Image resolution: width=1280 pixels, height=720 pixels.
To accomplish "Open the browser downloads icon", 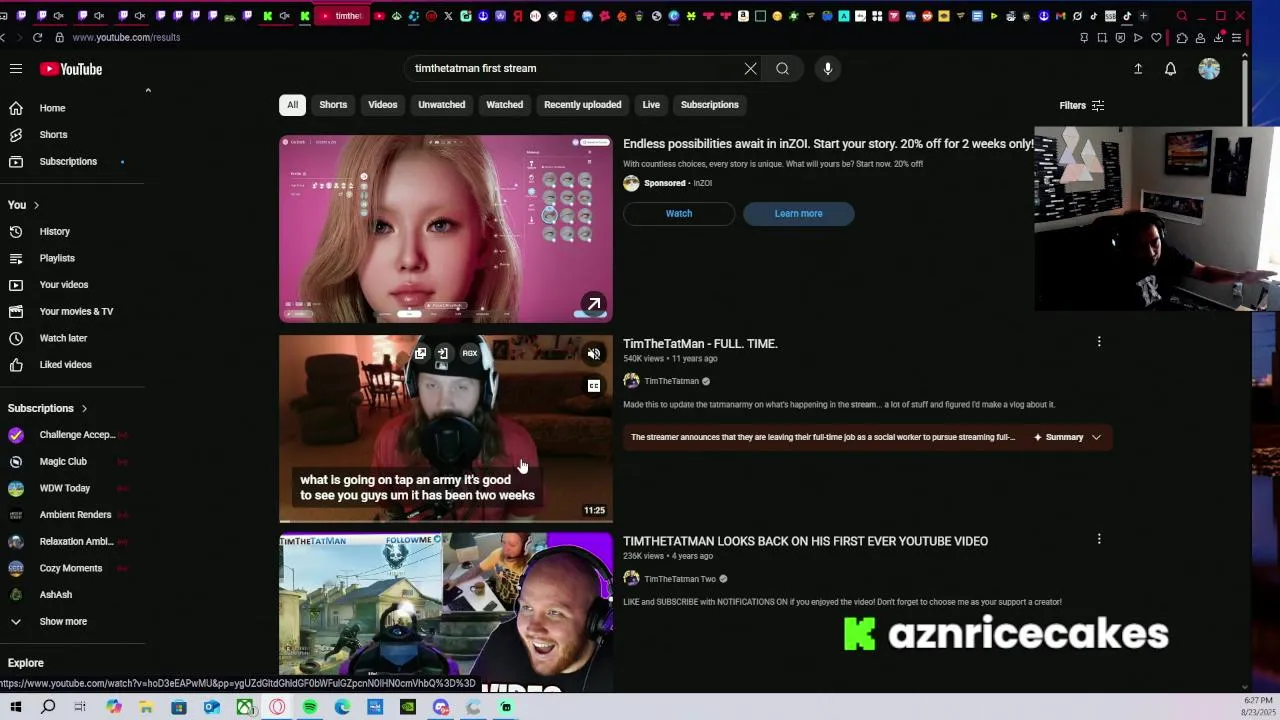I will [1219, 38].
